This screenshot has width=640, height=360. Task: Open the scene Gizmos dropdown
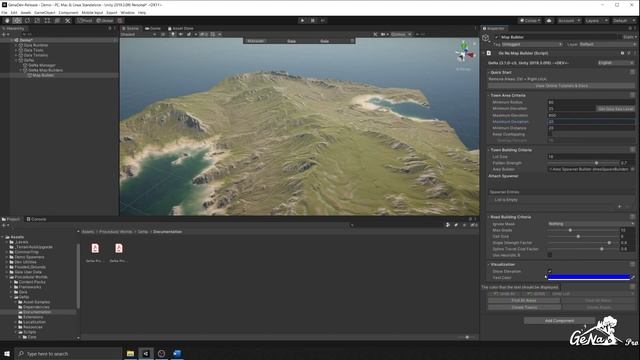pyautogui.click(x=401, y=34)
